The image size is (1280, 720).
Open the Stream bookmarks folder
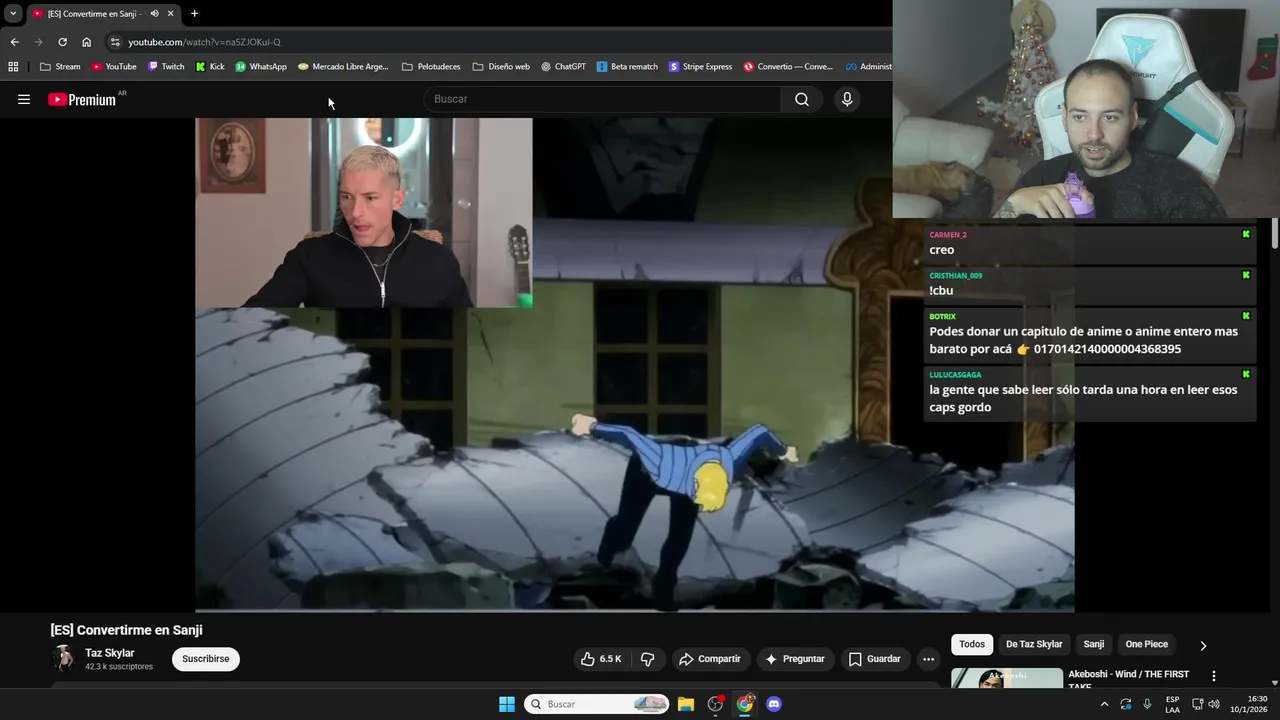[60, 66]
